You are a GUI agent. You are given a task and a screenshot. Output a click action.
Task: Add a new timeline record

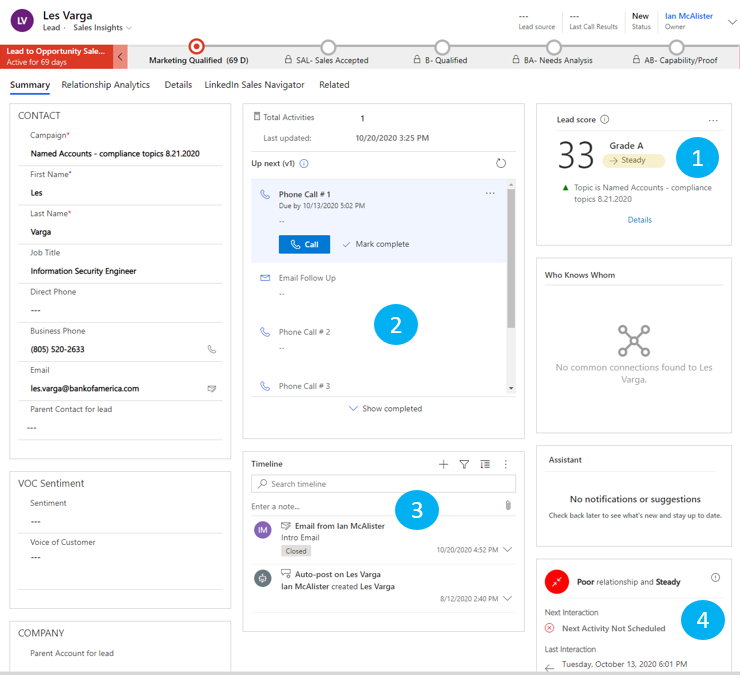[443, 465]
